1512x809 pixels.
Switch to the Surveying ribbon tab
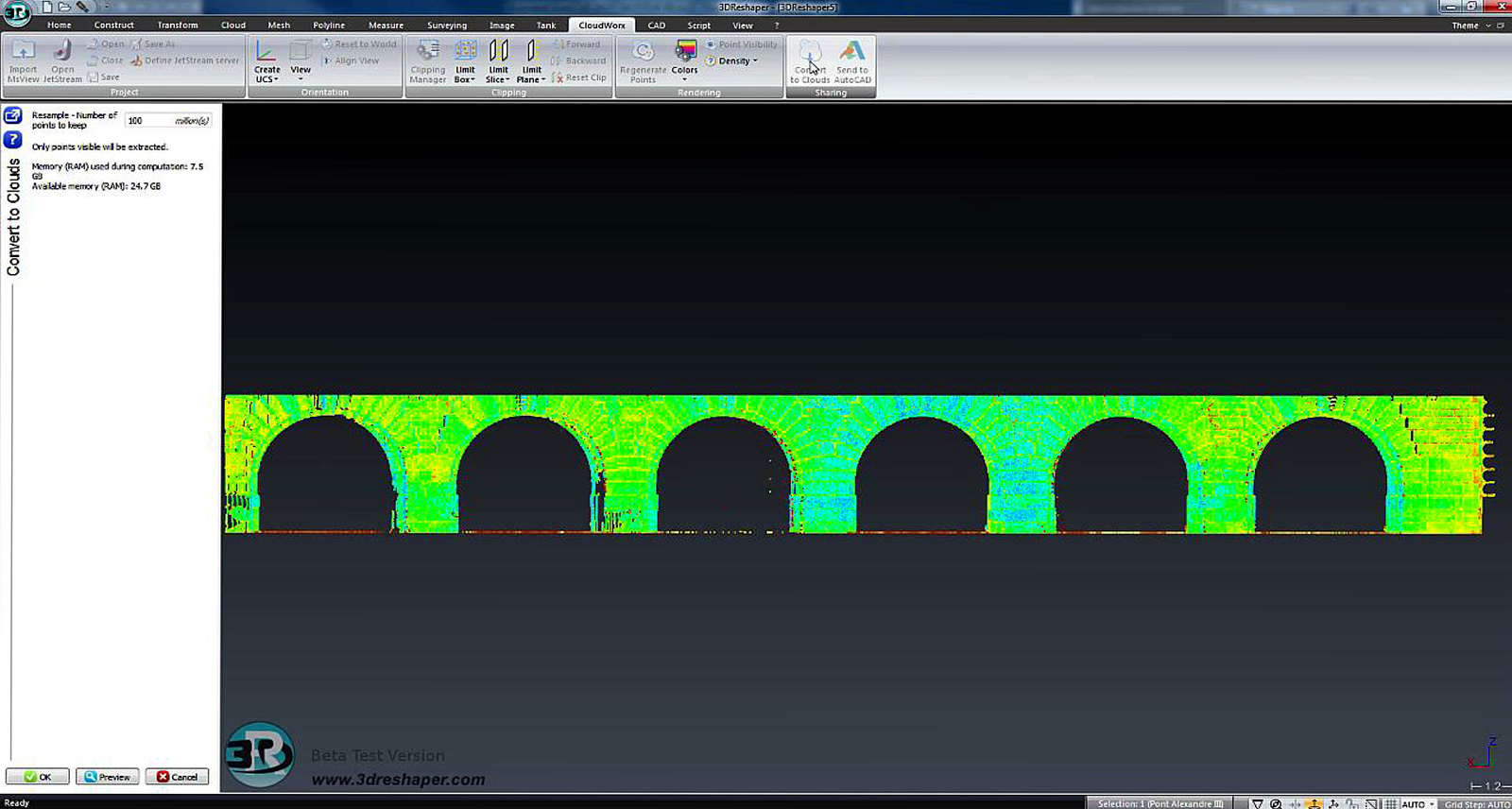446,26
